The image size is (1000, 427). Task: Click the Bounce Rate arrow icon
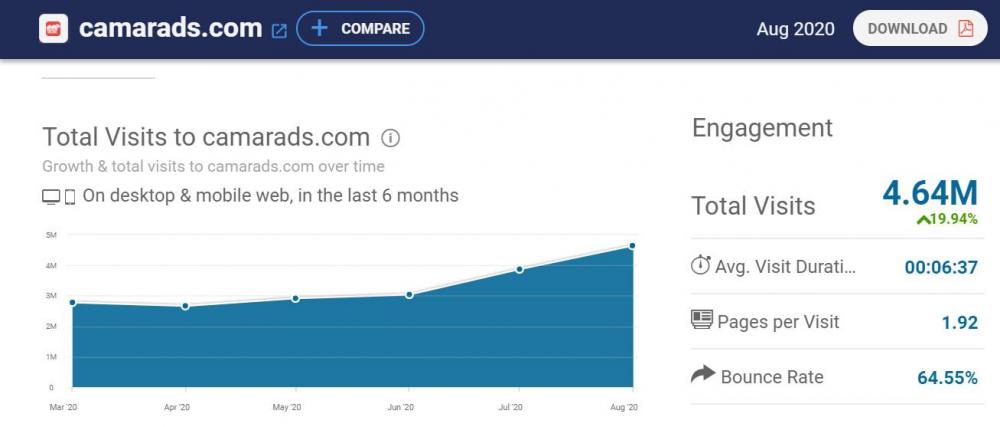tap(703, 375)
